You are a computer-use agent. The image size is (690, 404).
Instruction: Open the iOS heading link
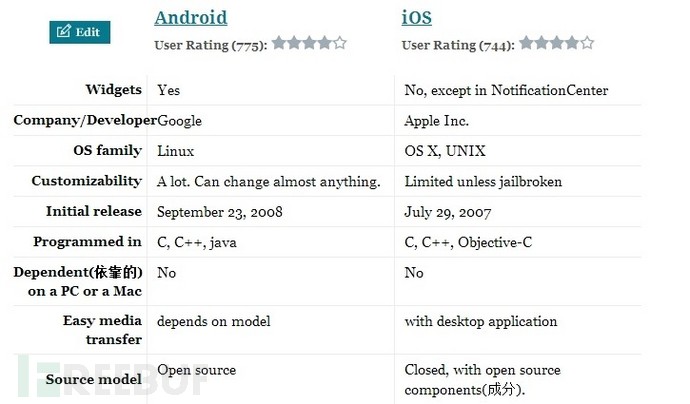tap(416, 18)
